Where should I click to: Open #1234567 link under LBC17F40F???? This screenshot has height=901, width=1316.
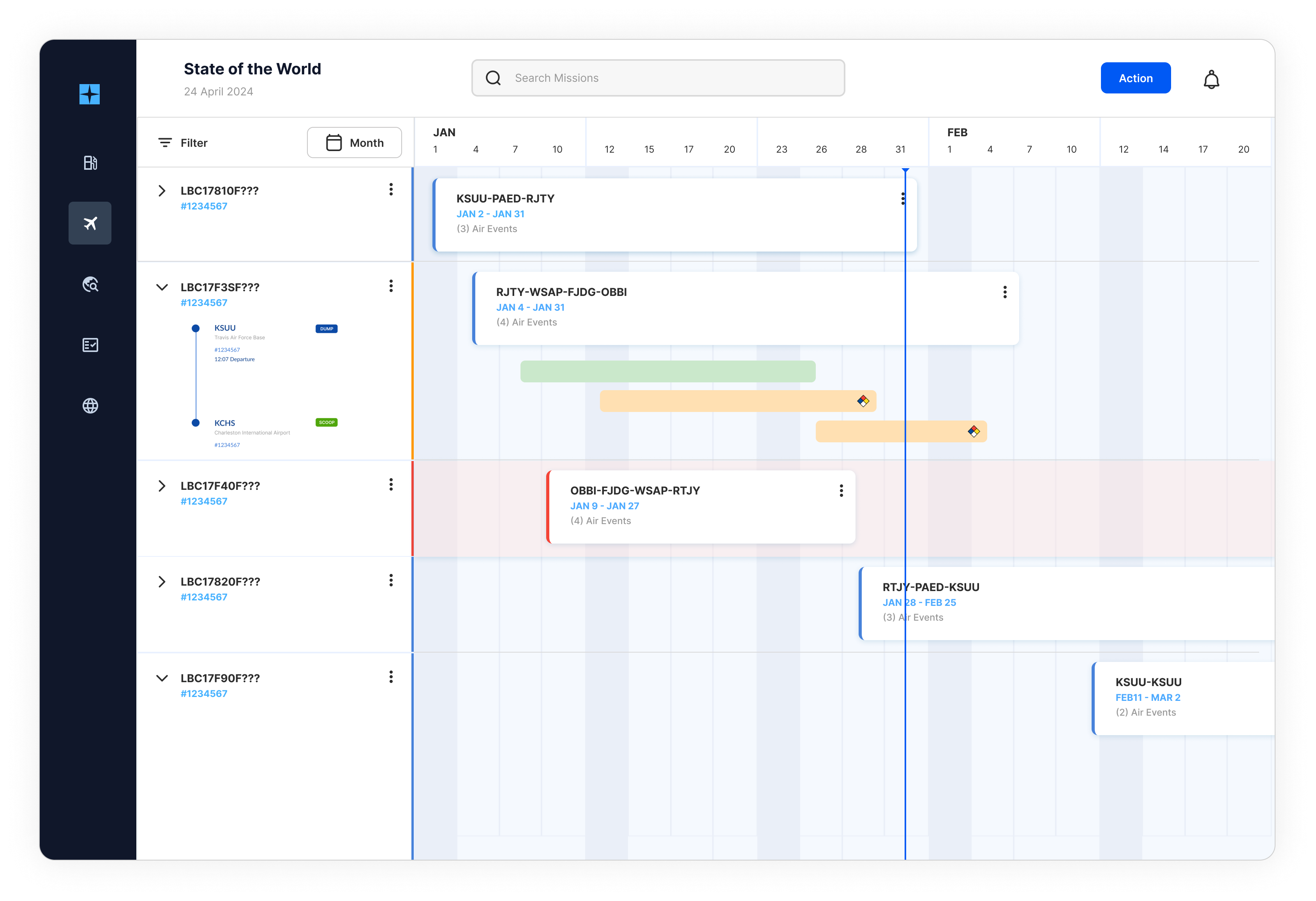tap(204, 501)
